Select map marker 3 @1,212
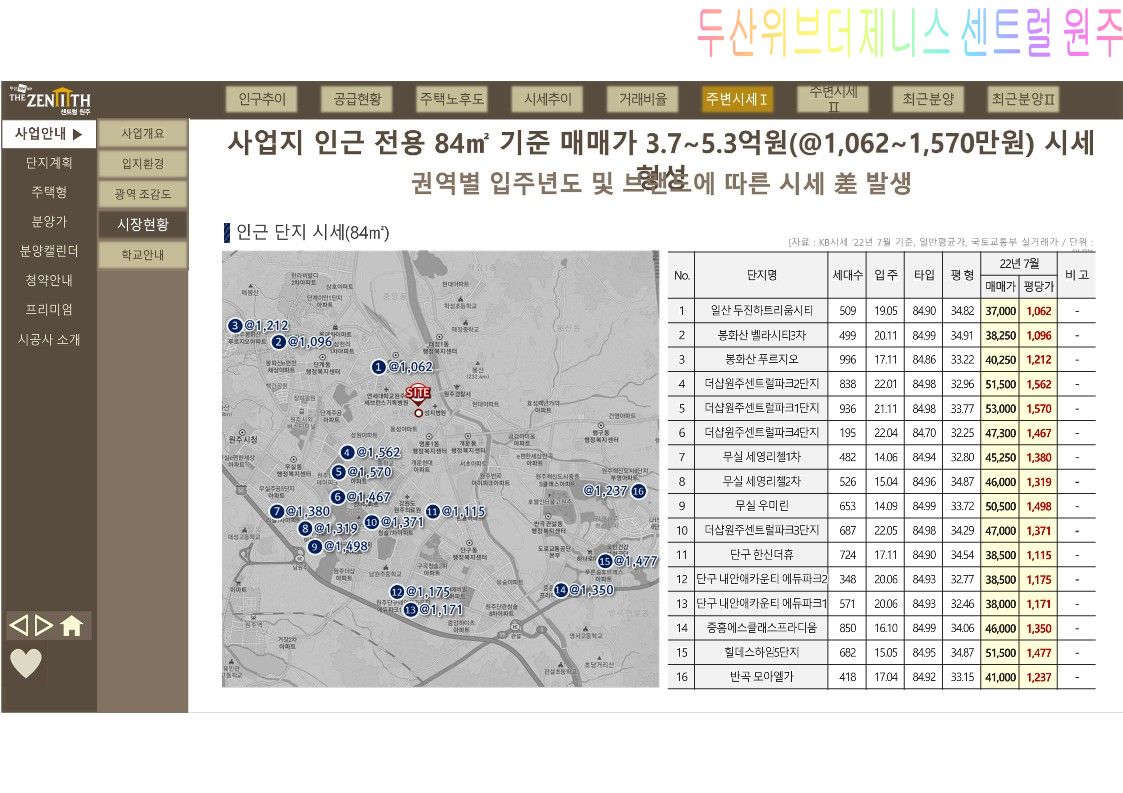 point(259,325)
